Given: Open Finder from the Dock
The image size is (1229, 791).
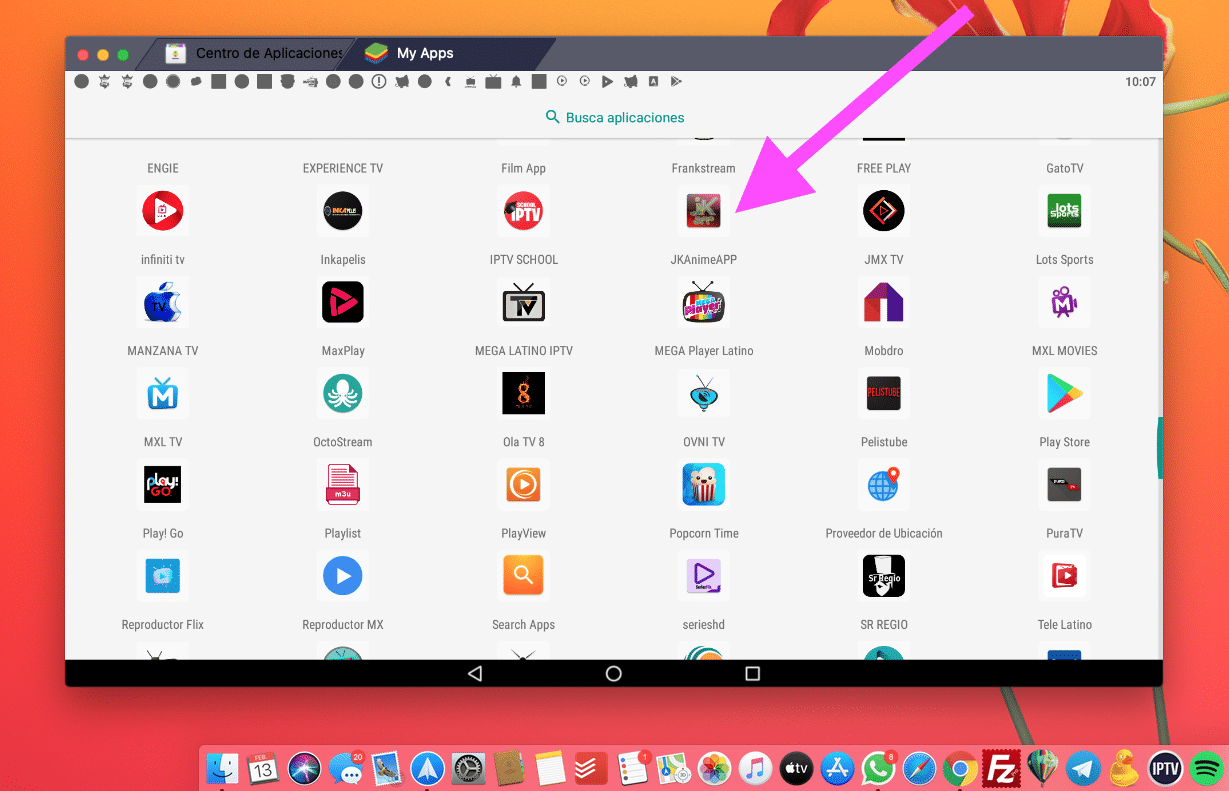Looking at the screenshot, I should [x=222, y=768].
